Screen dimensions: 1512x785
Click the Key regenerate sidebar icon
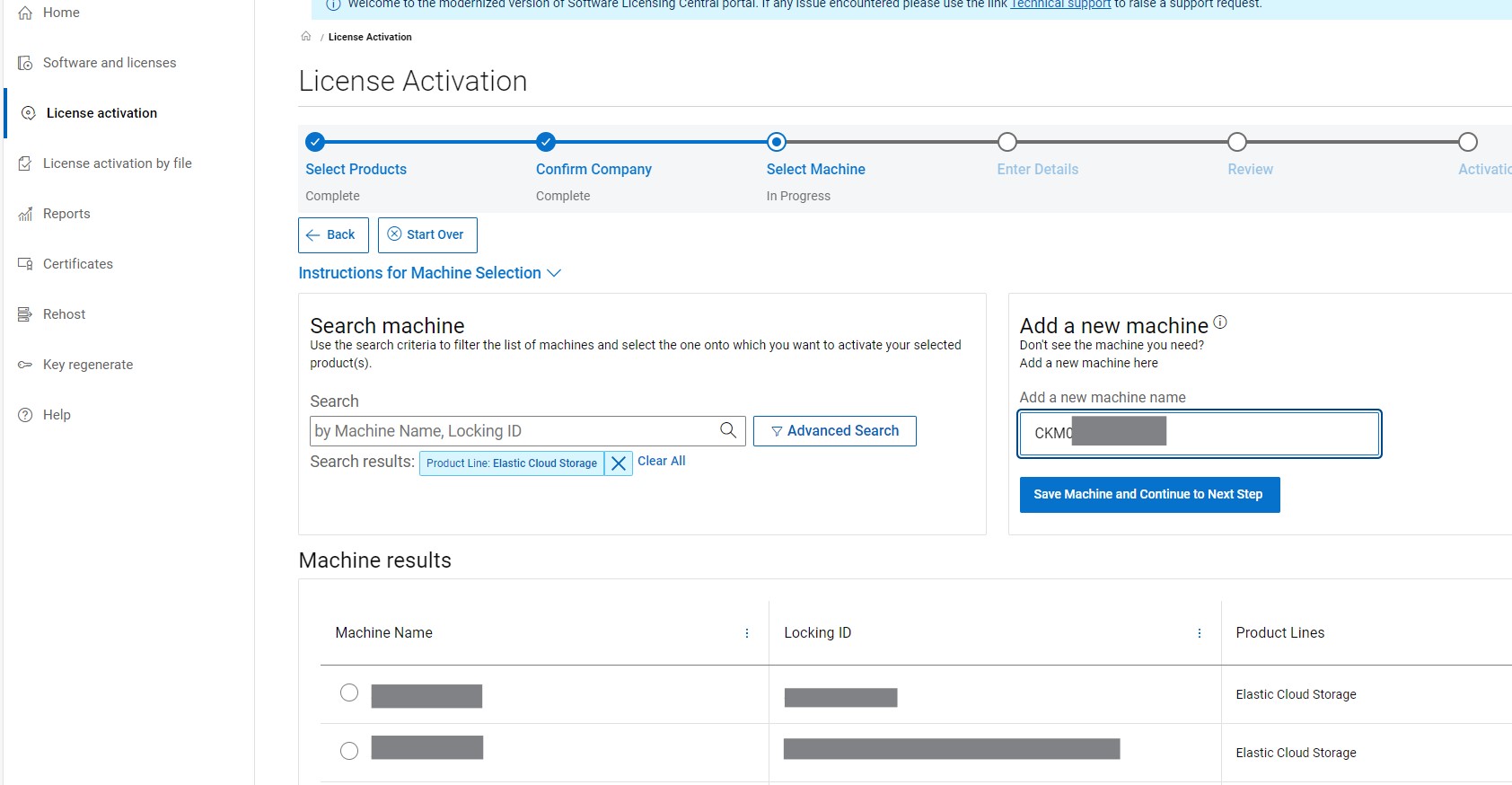pos(25,365)
